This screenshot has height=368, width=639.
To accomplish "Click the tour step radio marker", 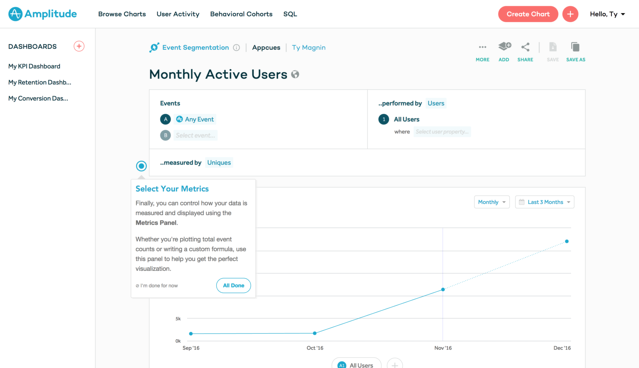I will coord(141,166).
